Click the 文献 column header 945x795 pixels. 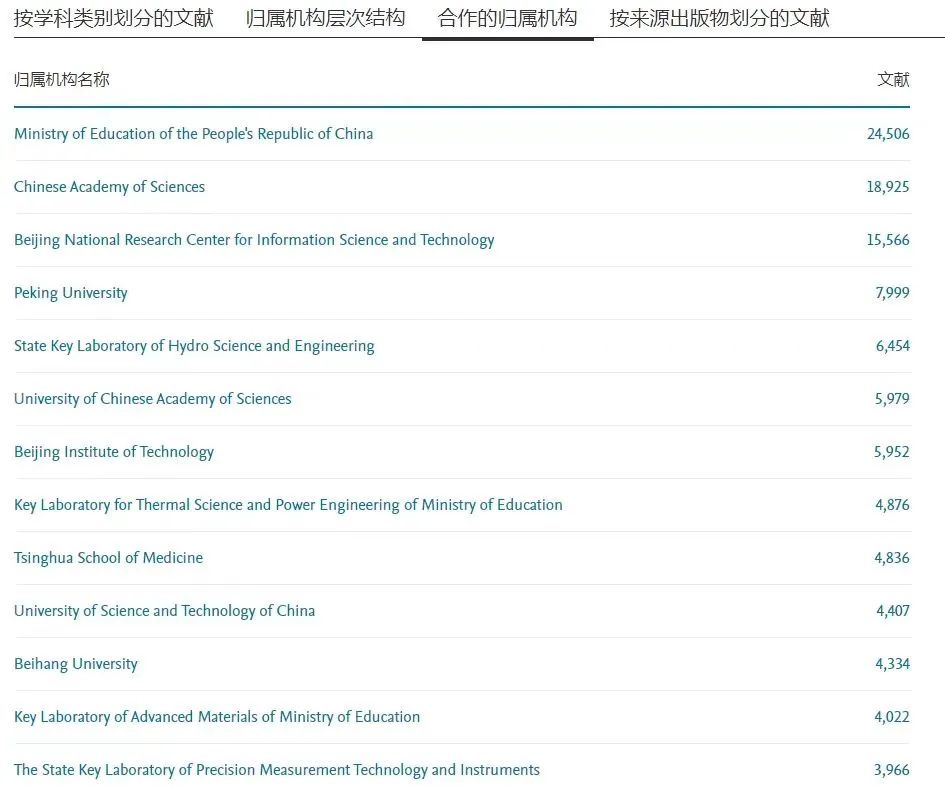(x=893, y=80)
